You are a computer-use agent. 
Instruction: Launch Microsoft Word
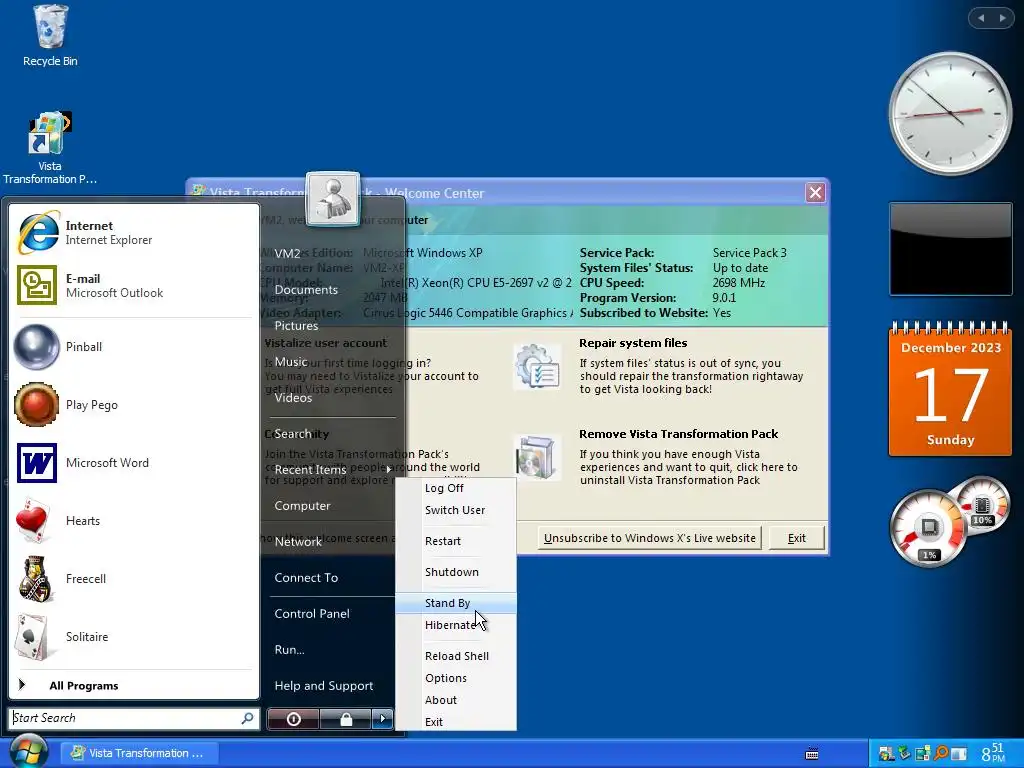point(133,463)
